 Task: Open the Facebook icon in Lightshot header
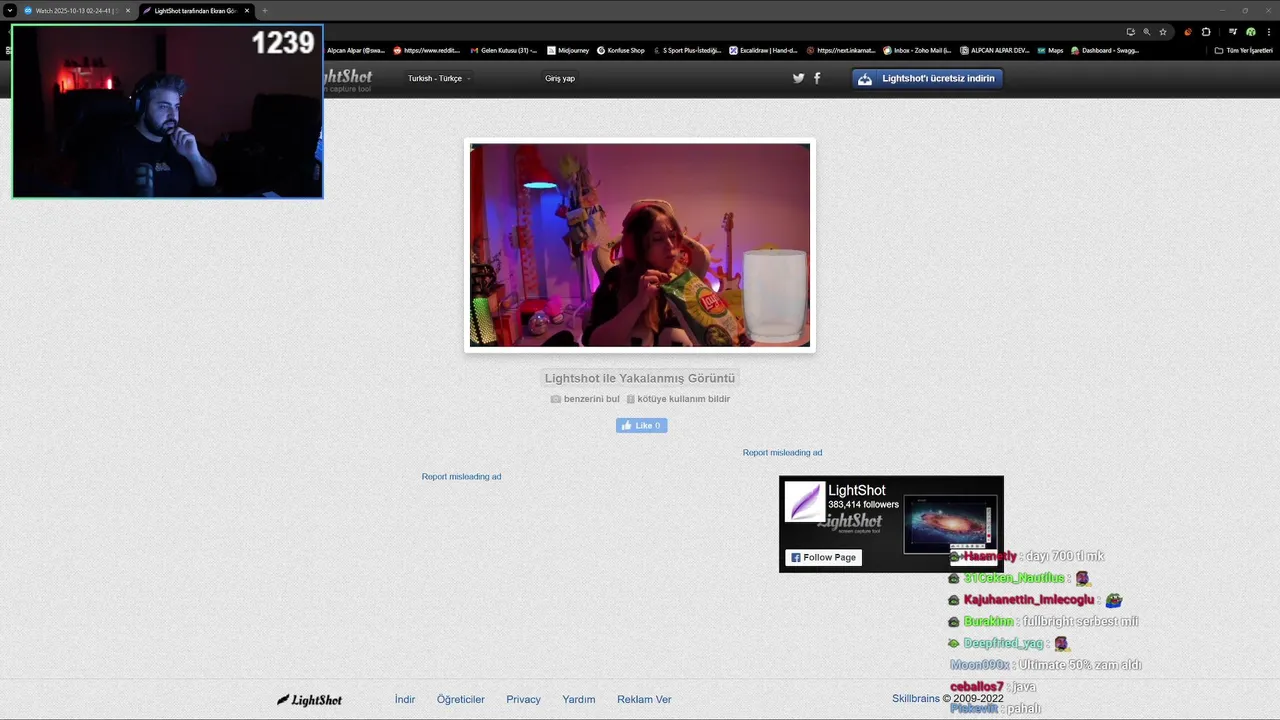point(817,78)
